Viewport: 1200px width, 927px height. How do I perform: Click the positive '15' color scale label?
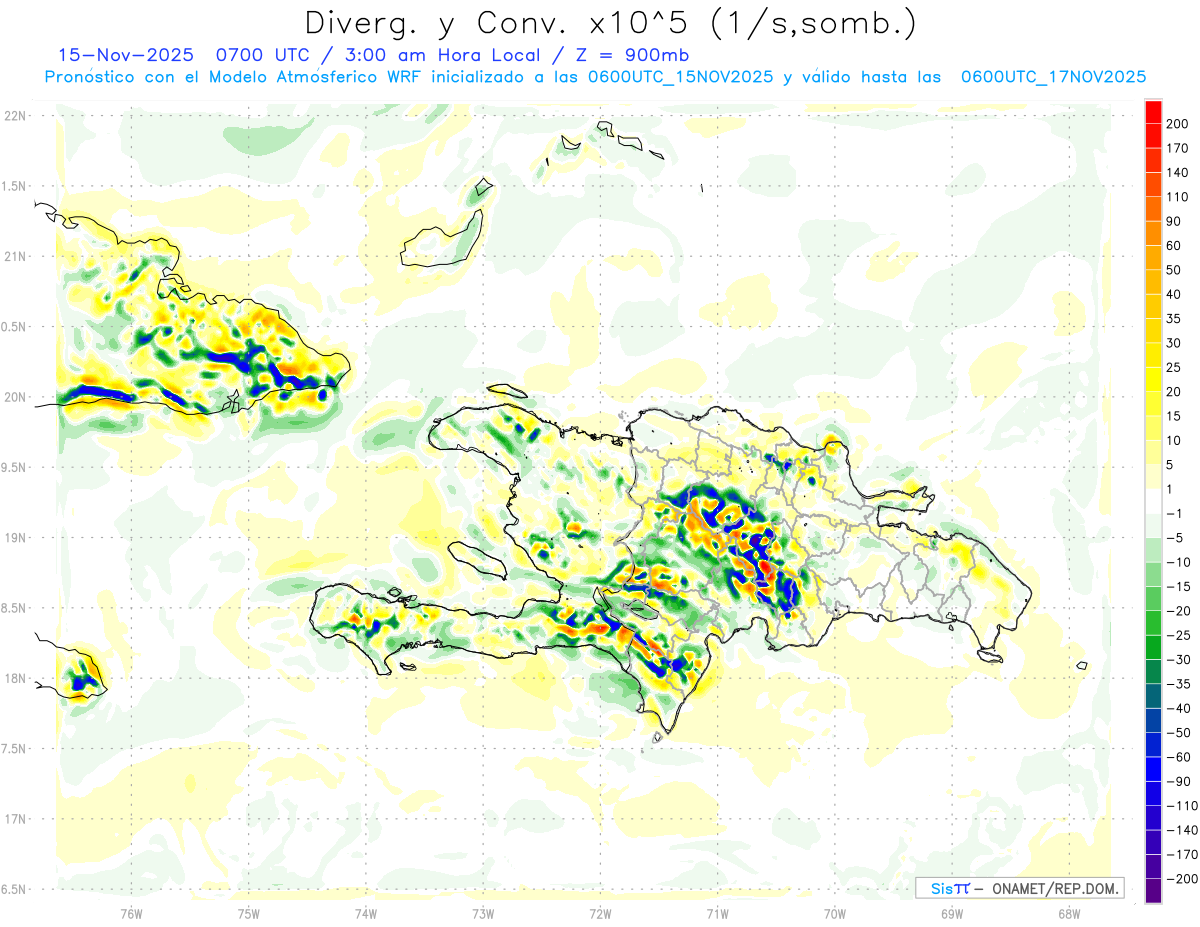click(1174, 416)
